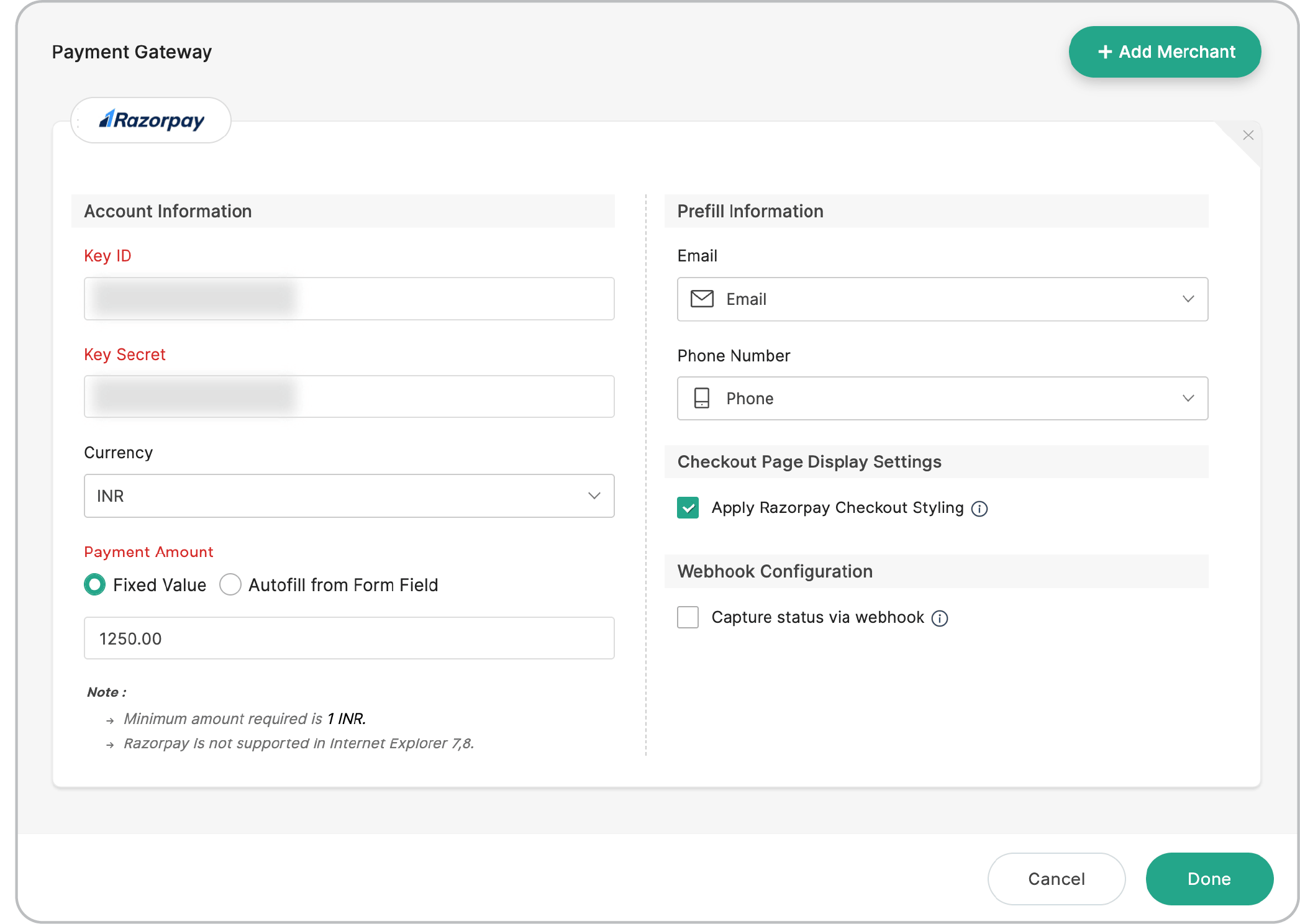
Task: Select the Fixed Value radio control
Action: click(94, 584)
